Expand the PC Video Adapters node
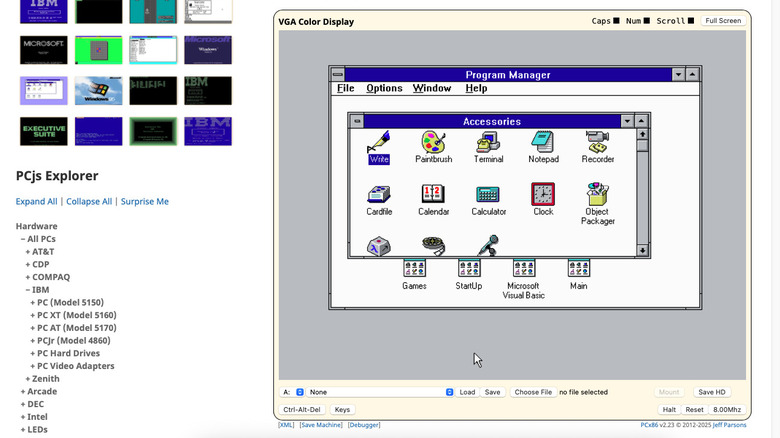This screenshot has height=438, width=780. [x=73, y=366]
